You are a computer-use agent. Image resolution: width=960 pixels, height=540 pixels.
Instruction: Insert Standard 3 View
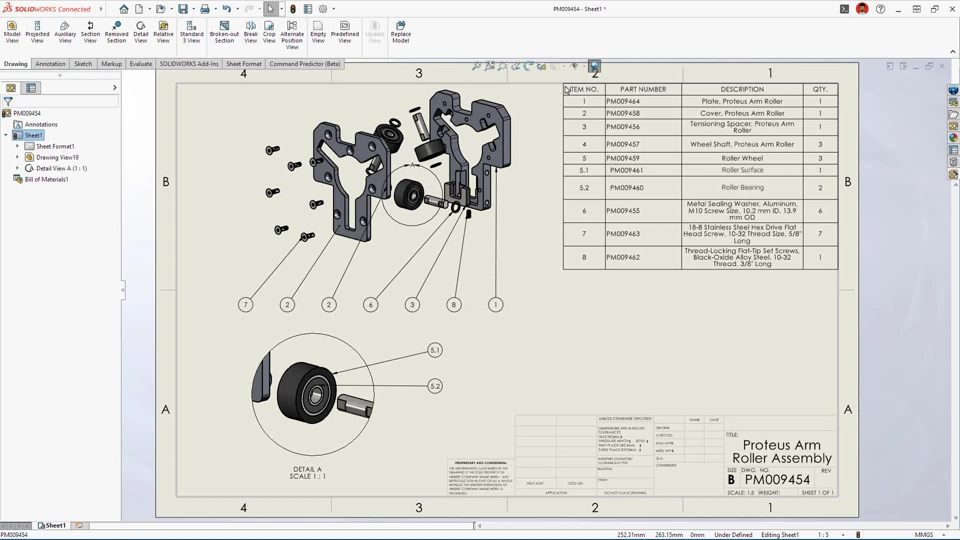(191, 32)
